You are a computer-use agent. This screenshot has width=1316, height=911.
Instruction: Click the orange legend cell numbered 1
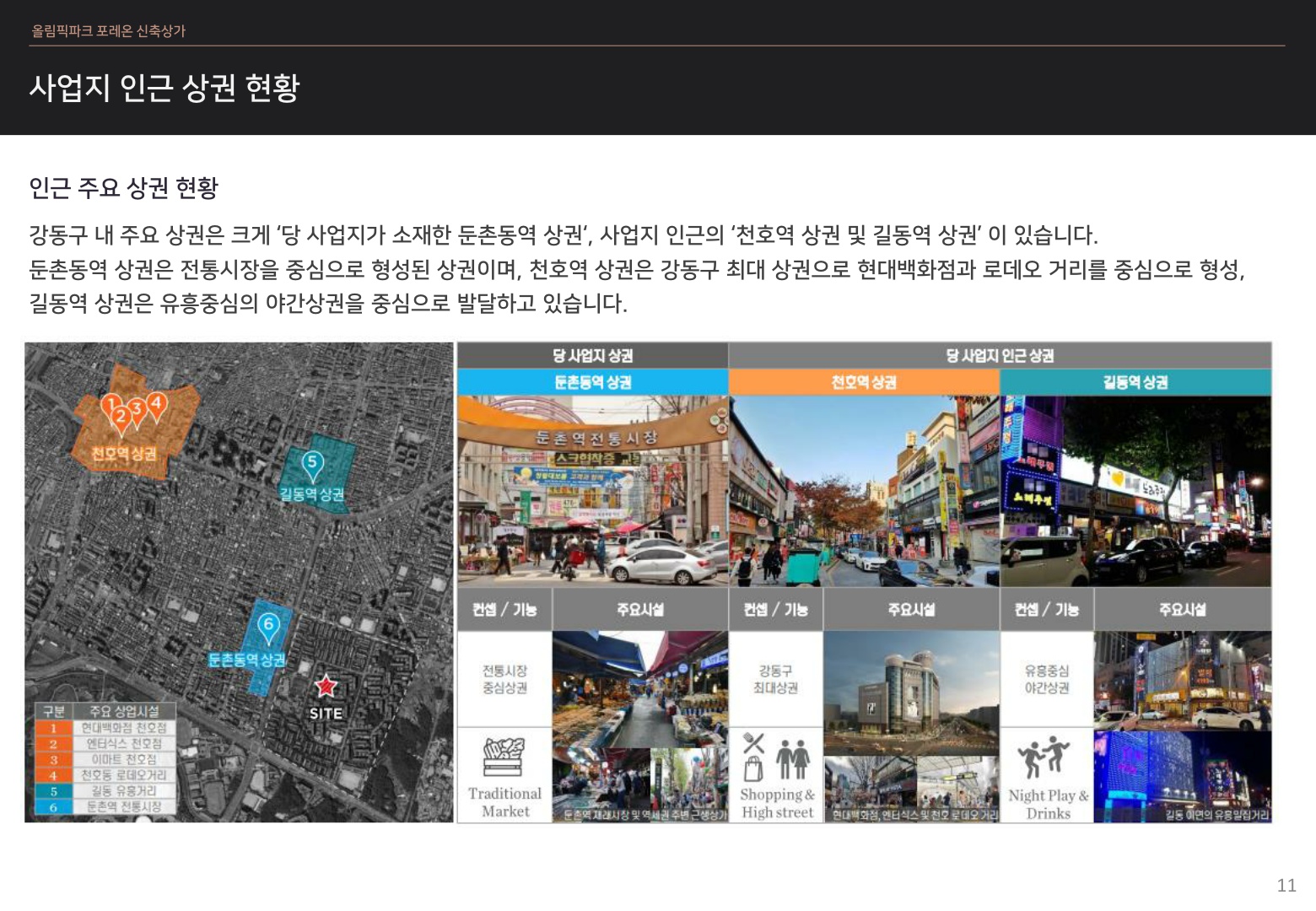click(x=53, y=728)
